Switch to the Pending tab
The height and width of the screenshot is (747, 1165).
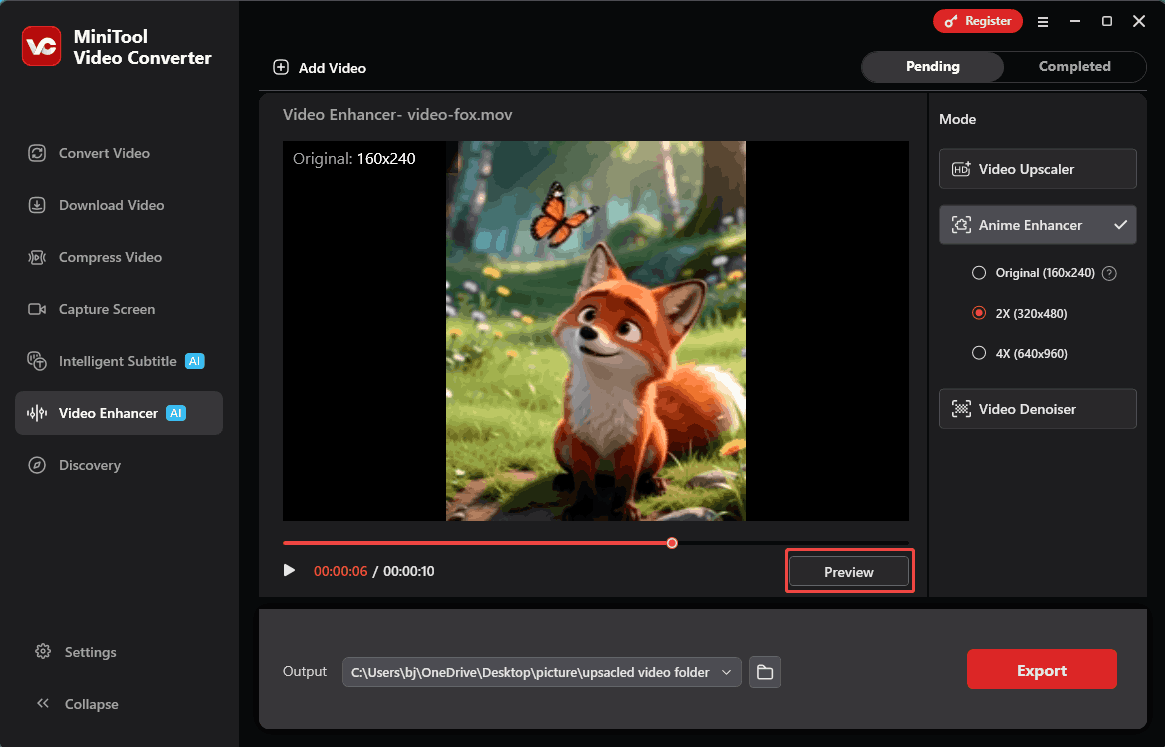point(932,66)
